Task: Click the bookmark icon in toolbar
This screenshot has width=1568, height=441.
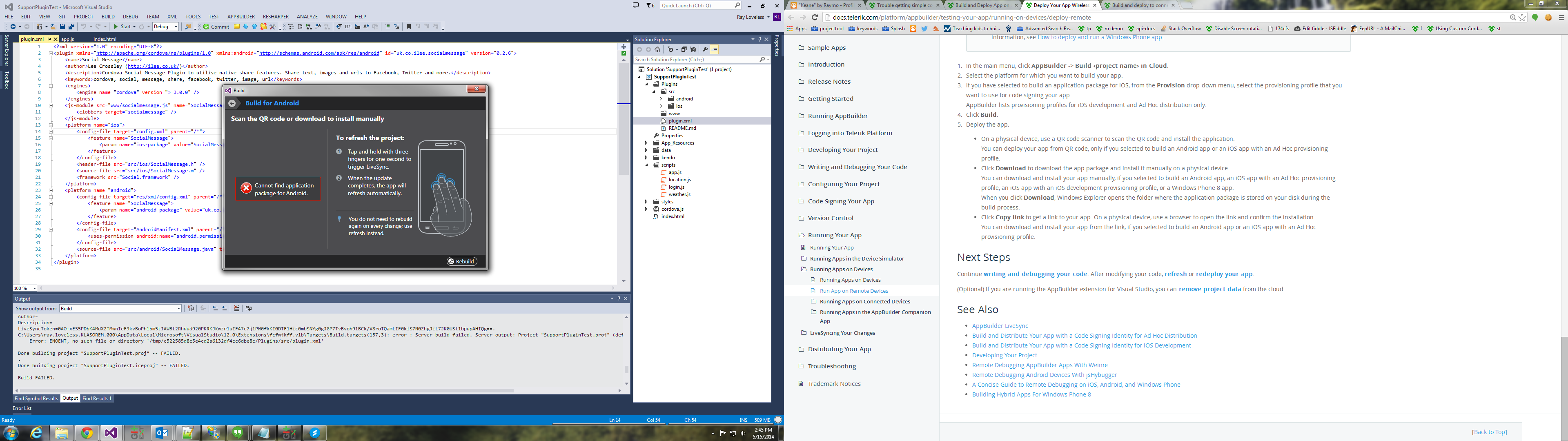Action: 409,27
